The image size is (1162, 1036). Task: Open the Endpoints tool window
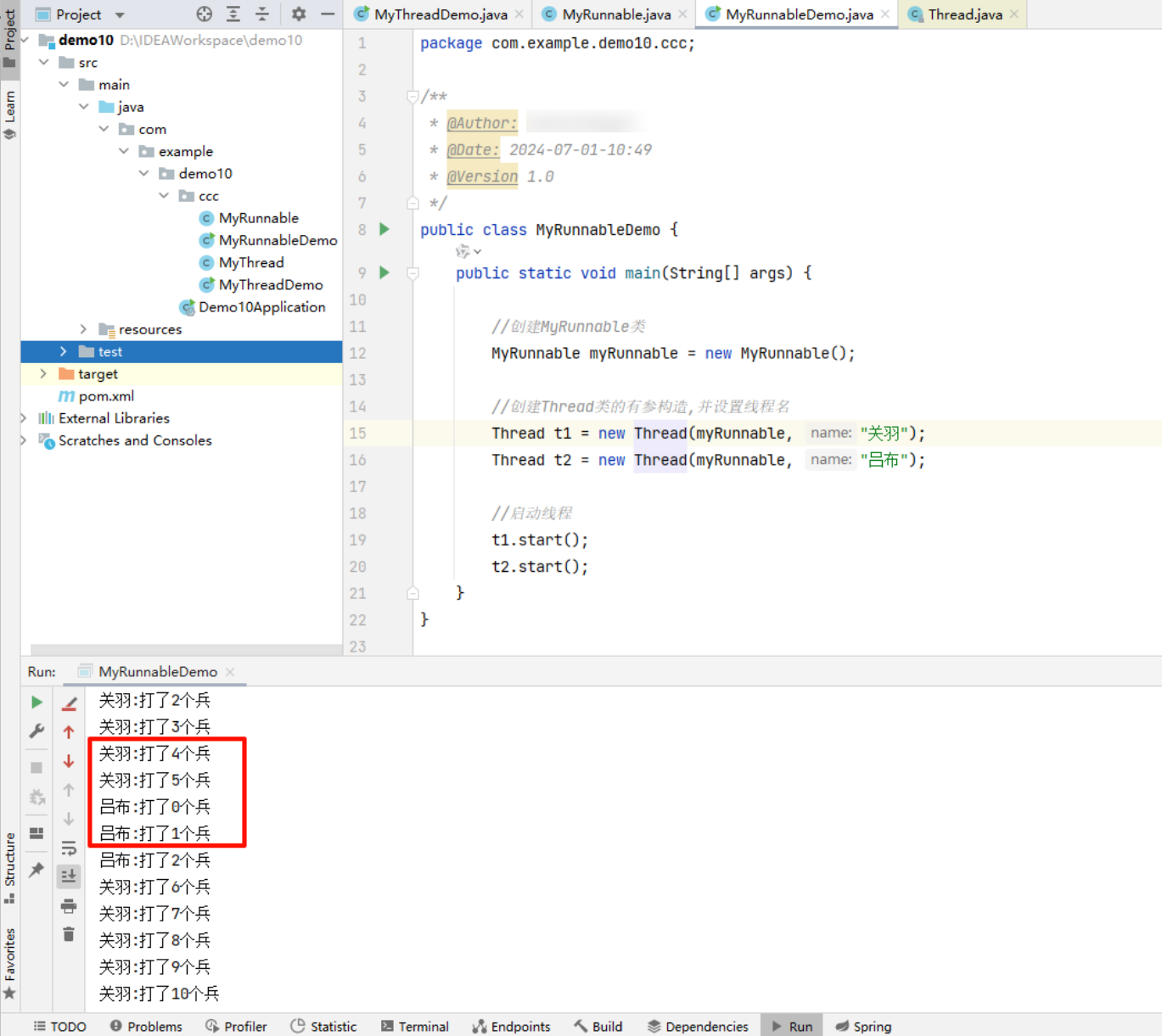tap(511, 1026)
